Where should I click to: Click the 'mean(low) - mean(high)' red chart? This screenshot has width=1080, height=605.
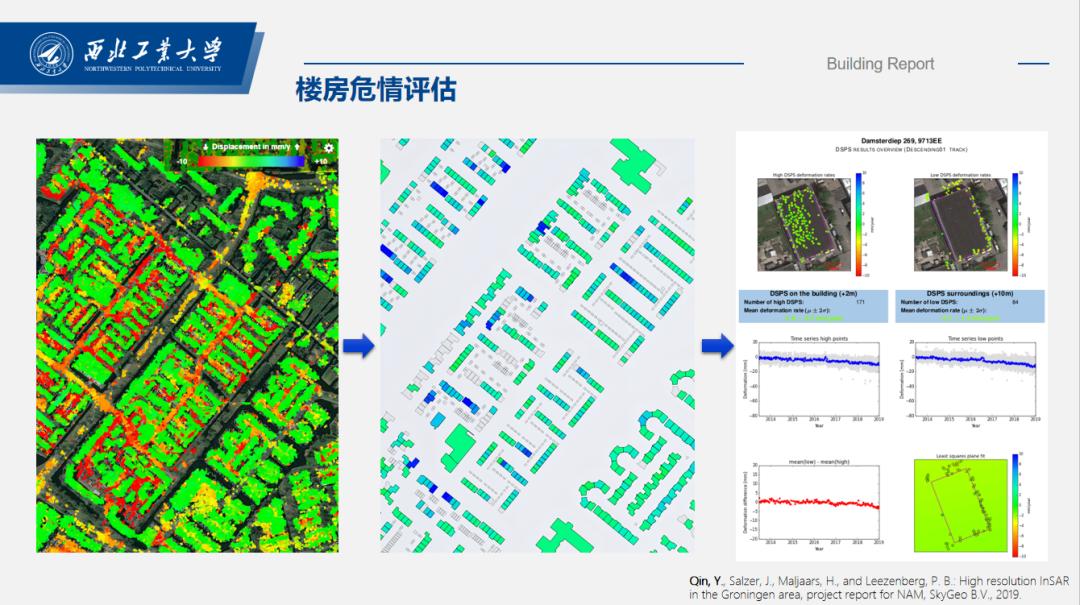818,503
